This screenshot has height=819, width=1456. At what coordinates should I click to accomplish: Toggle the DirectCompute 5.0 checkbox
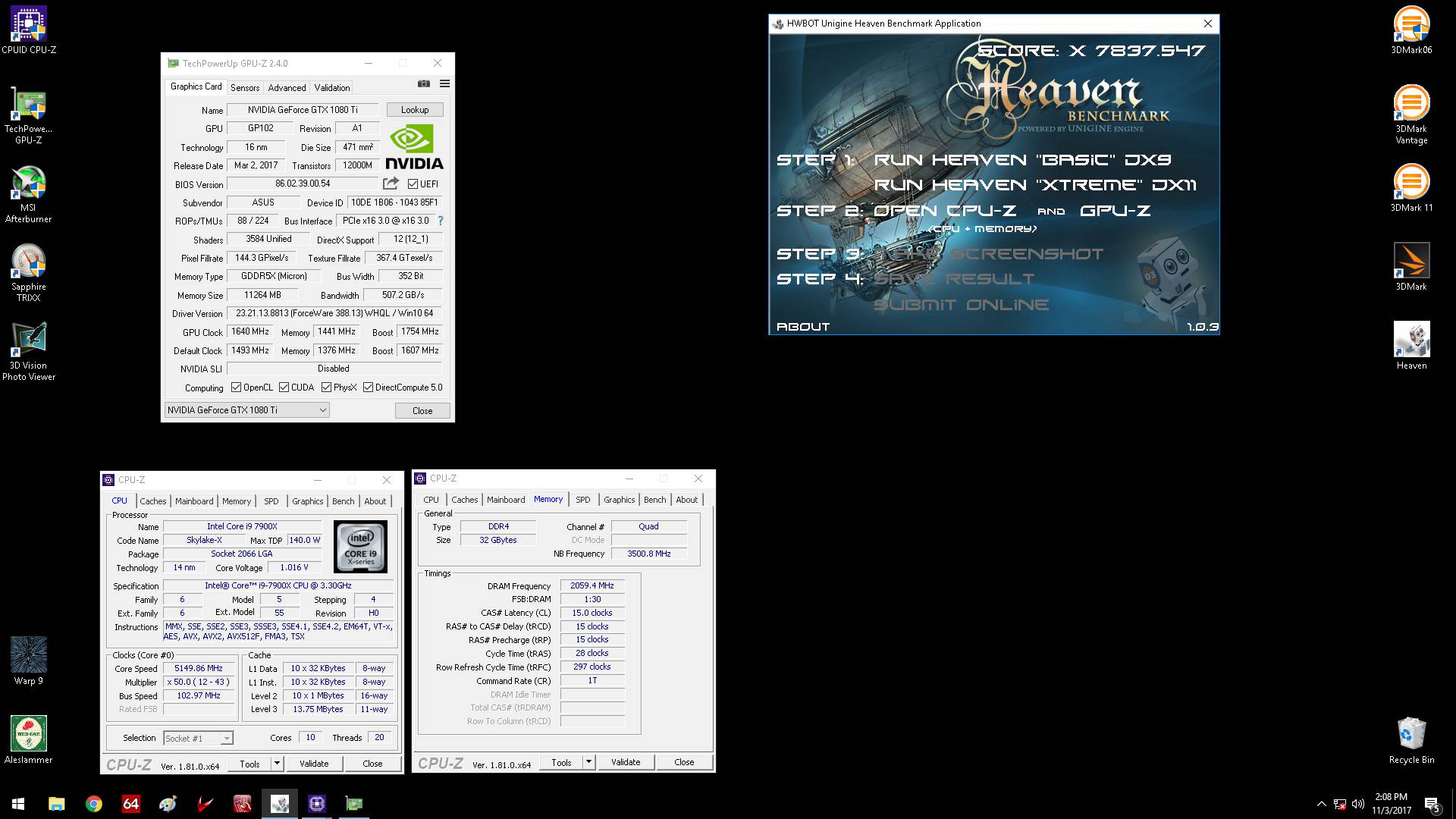368,388
